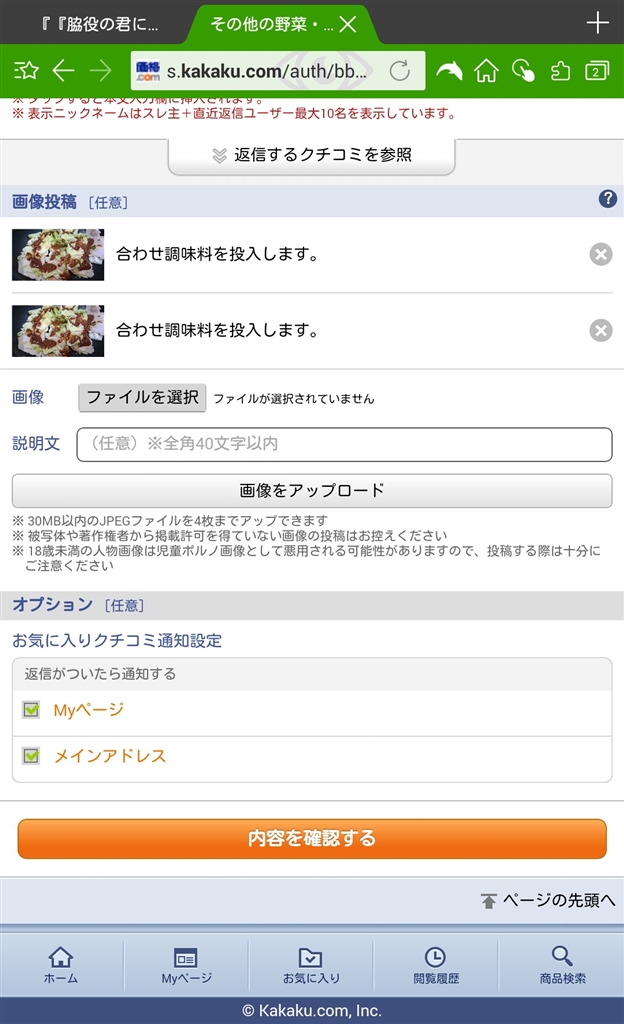Open 閲覧履歴 in bottom navigation
Screen dimensions: 624x1024
tap(435, 965)
